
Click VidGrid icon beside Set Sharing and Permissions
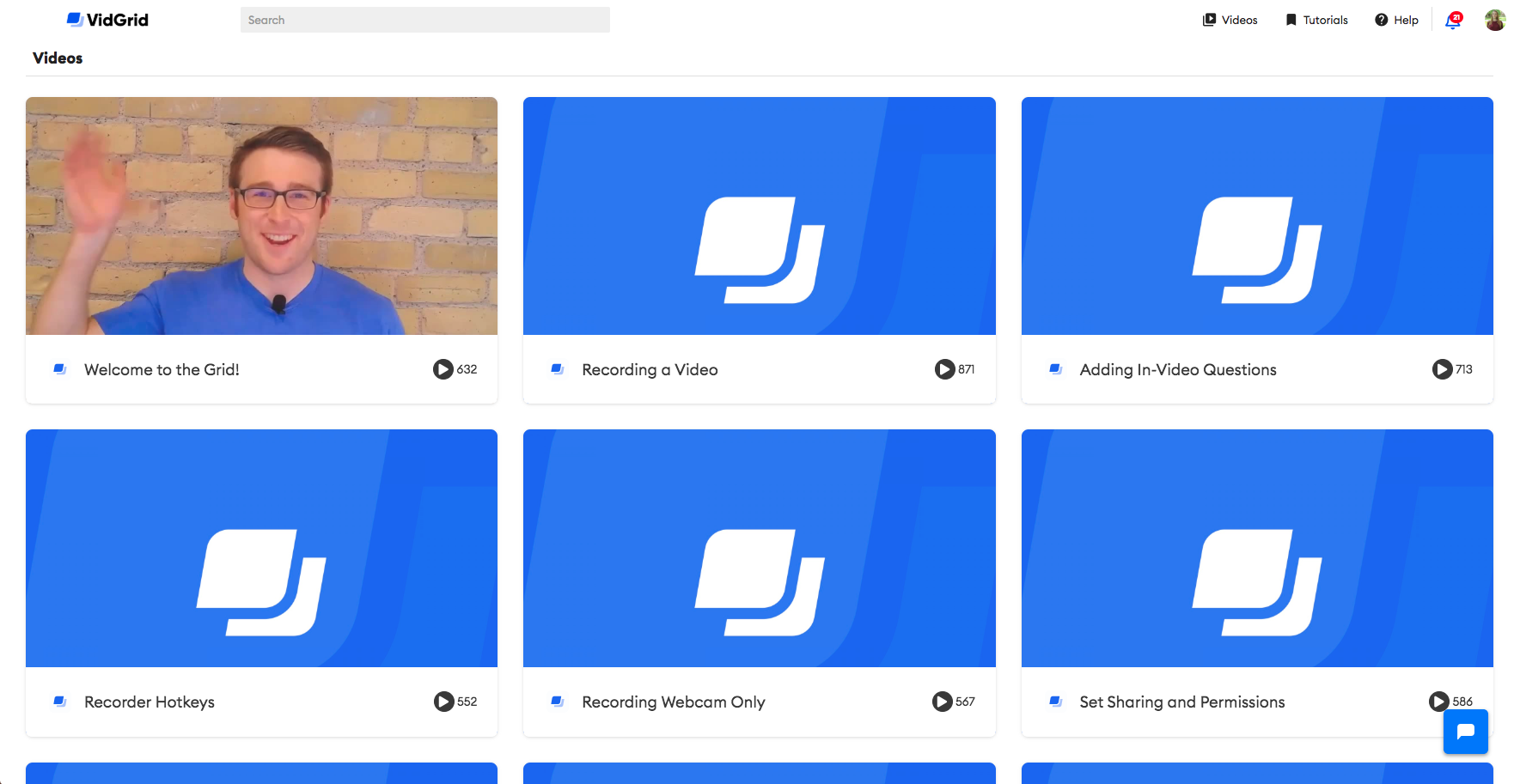[1056, 702]
